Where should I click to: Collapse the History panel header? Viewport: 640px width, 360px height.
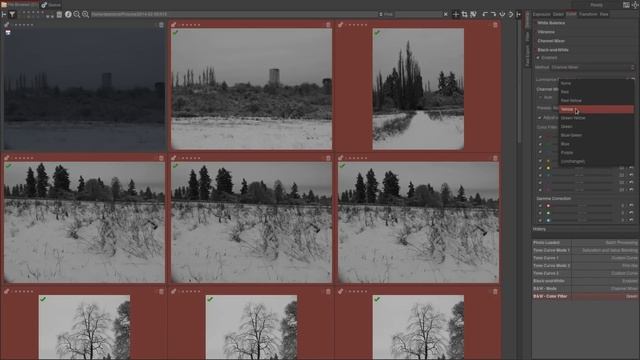click(x=539, y=229)
